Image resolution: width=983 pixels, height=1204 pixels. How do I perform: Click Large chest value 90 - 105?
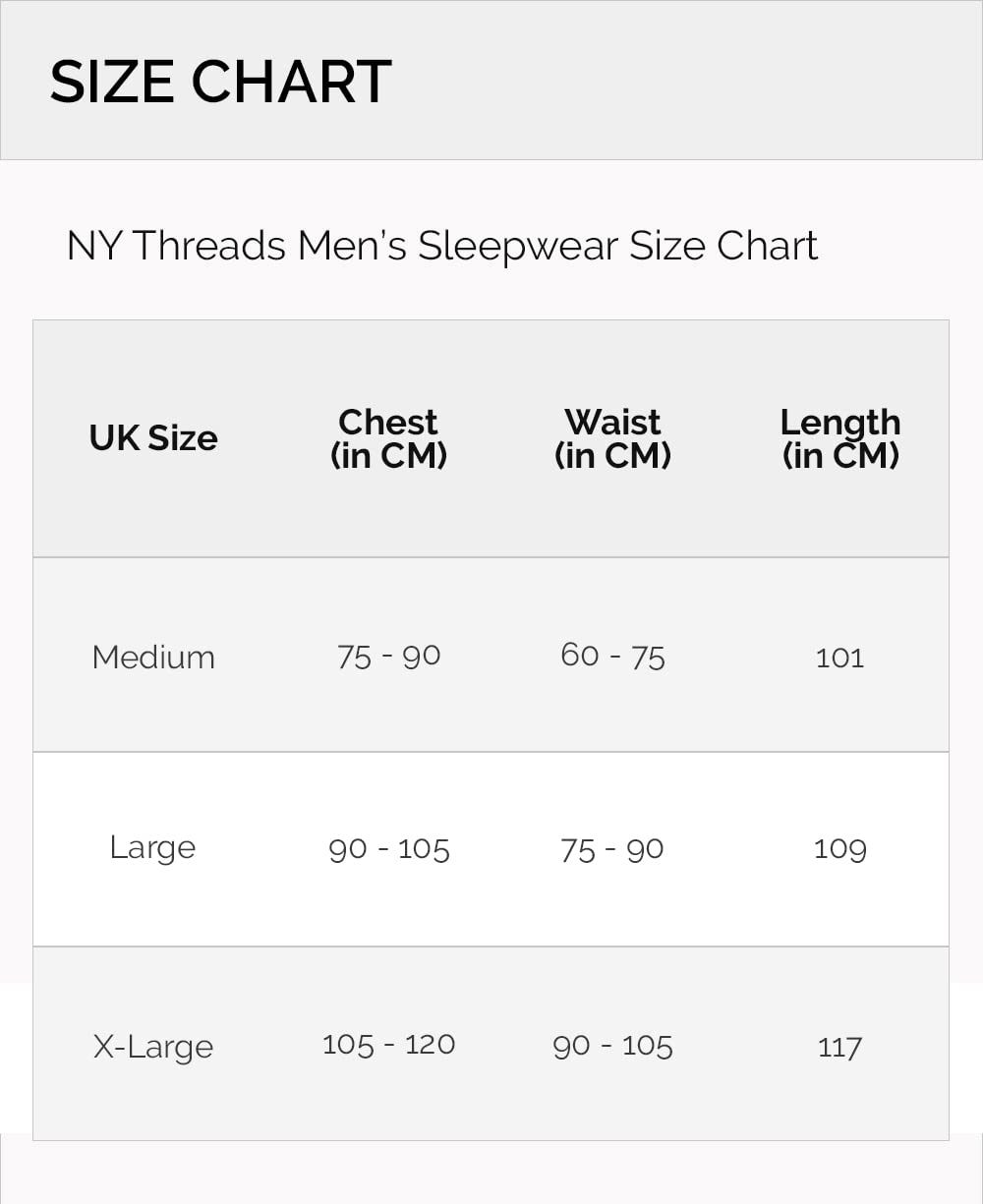(x=388, y=849)
